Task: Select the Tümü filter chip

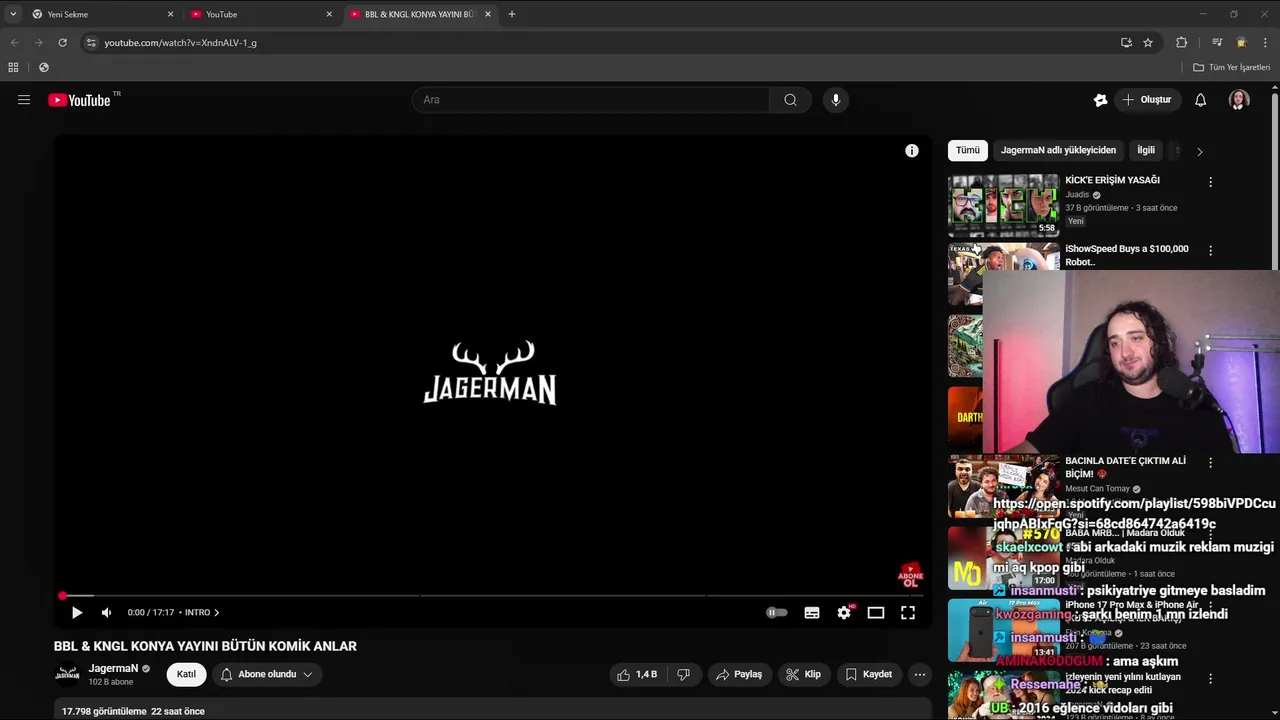Action: (x=968, y=151)
